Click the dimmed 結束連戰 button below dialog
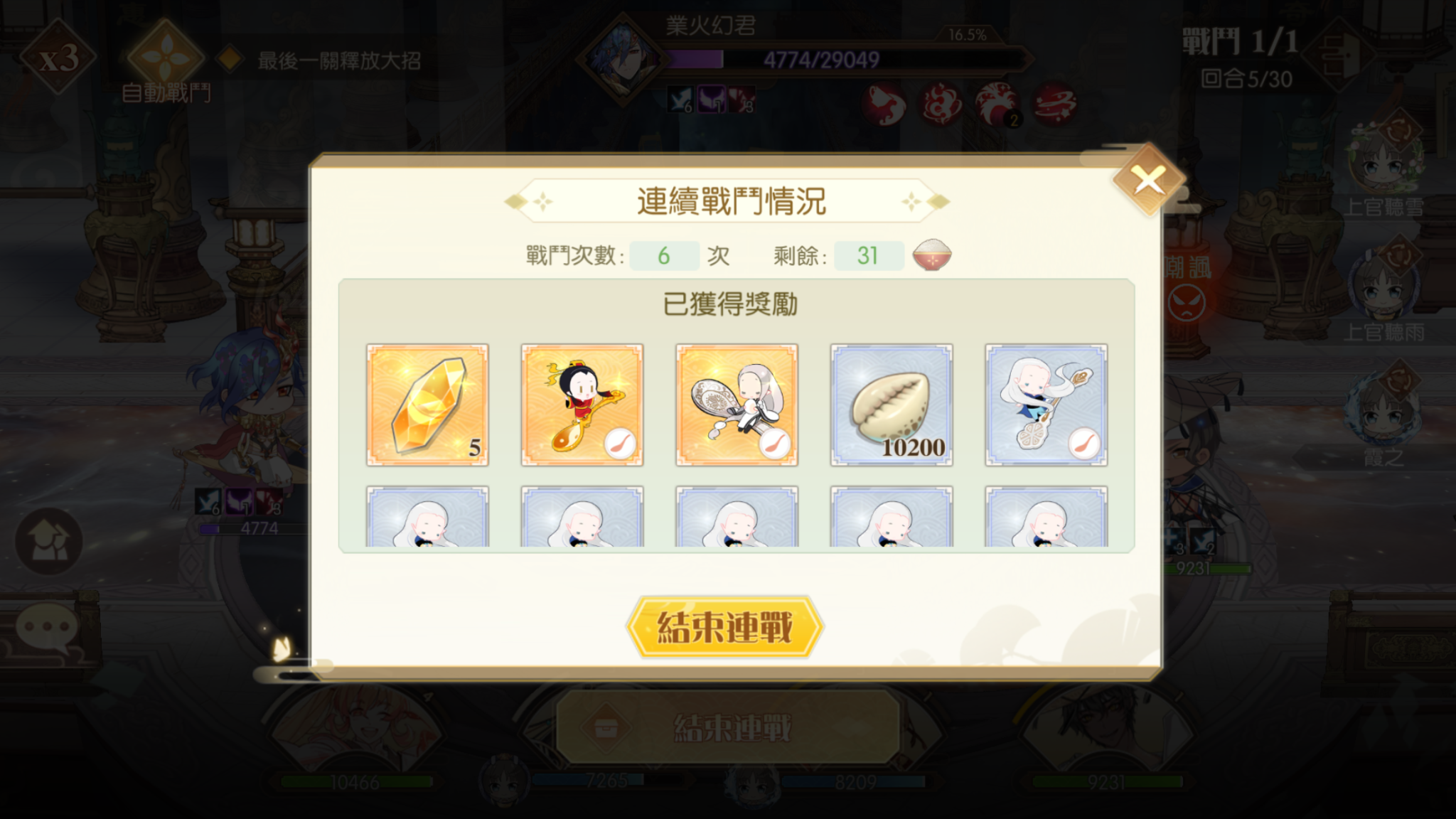This screenshot has width=1456, height=819. click(x=728, y=727)
